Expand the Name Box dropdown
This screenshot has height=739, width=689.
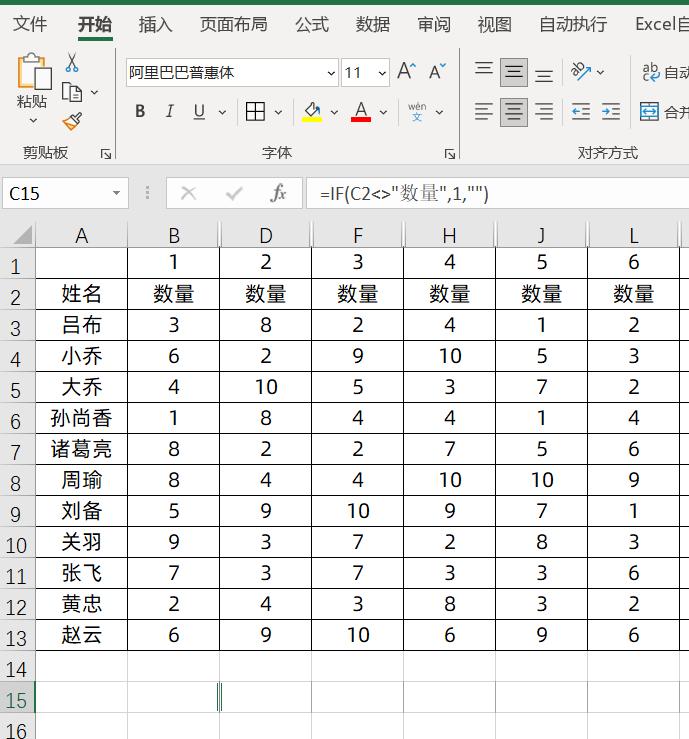pyautogui.click(x=116, y=193)
